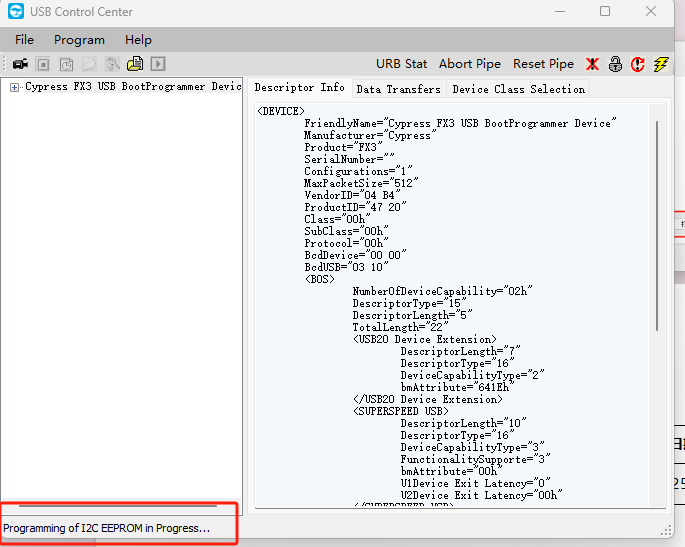Switch to the Device Class Selection tab
This screenshot has height=547, width=685.
coord(519,89)
